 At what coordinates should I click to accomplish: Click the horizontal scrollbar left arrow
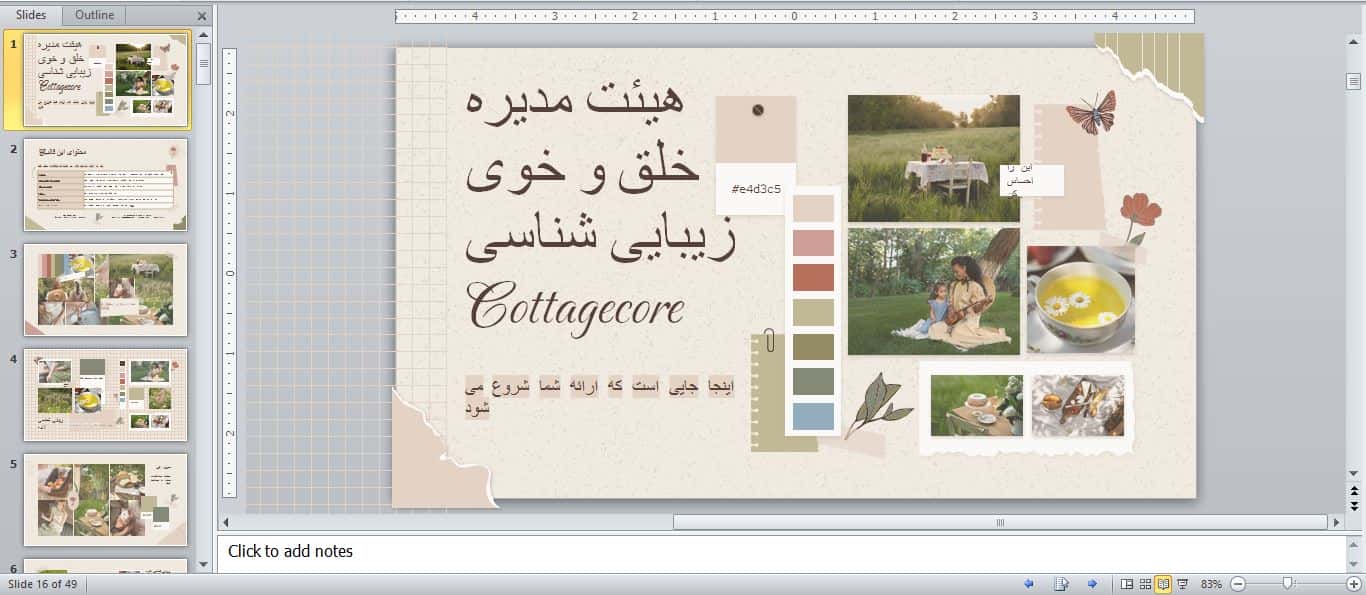coord(226,522)
